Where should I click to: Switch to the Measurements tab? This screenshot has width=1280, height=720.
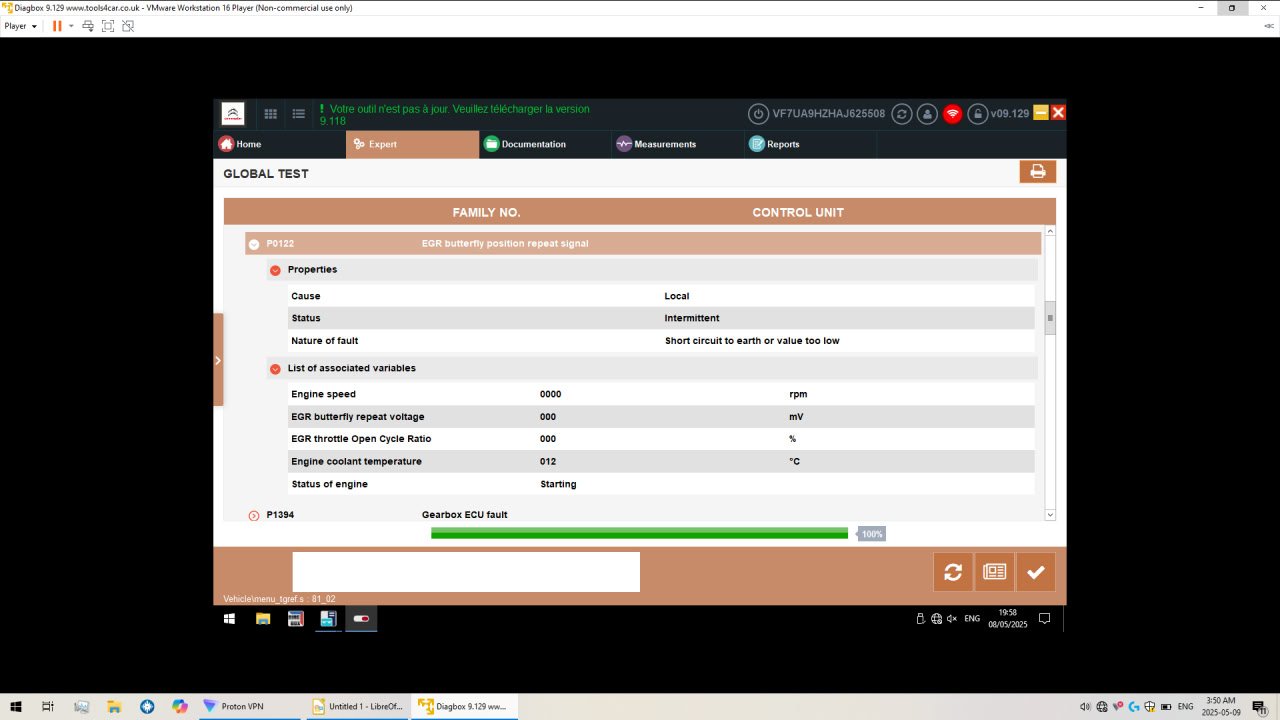pos(679,144)
